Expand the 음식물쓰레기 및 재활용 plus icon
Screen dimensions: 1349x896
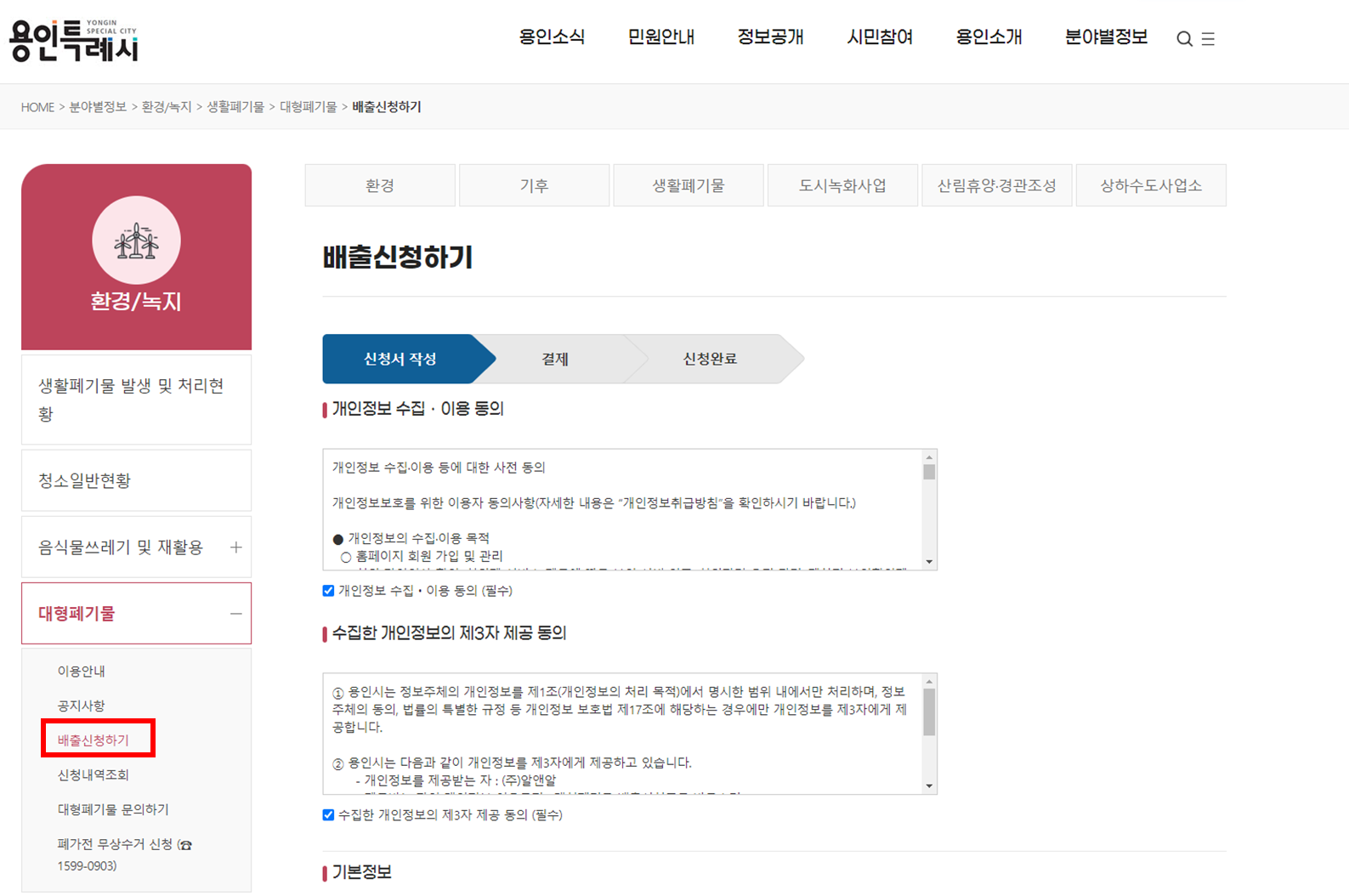[x=236, y=547]
